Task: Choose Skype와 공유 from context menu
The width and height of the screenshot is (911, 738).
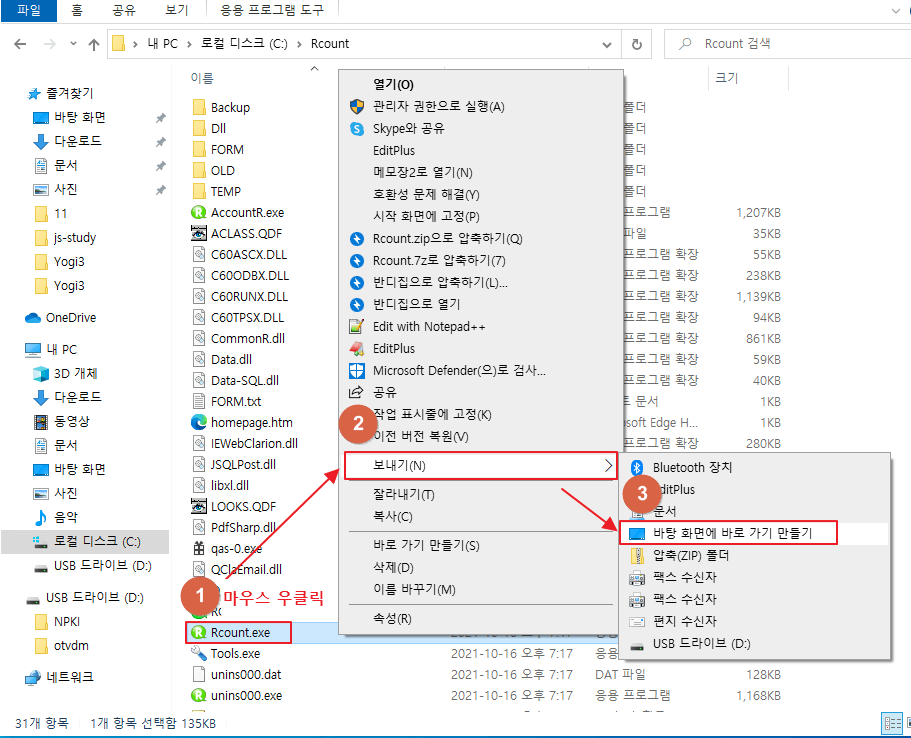Action: click(x=408, y=128)
